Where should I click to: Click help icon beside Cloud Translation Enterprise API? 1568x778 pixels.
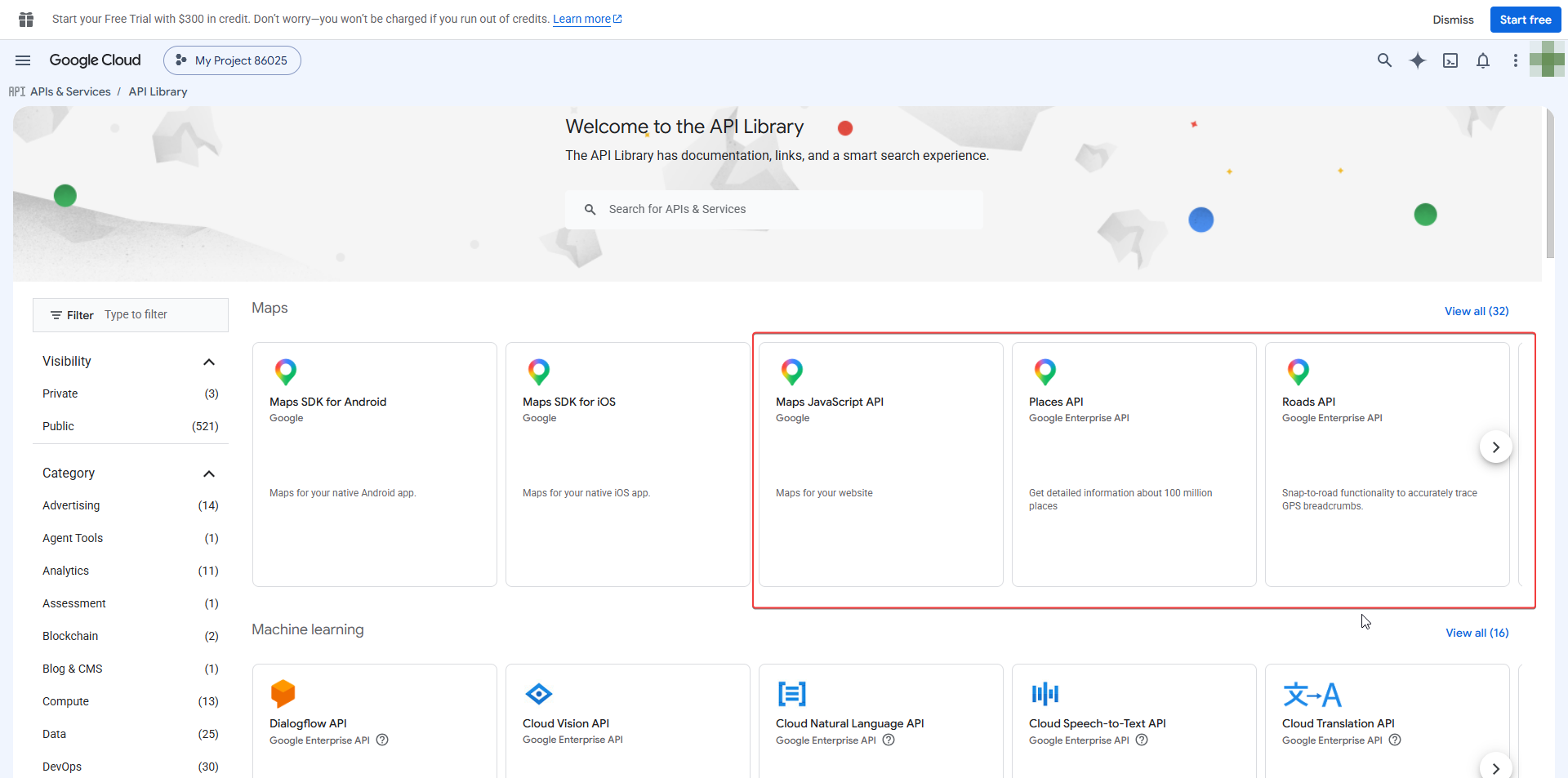[1395, 740]
